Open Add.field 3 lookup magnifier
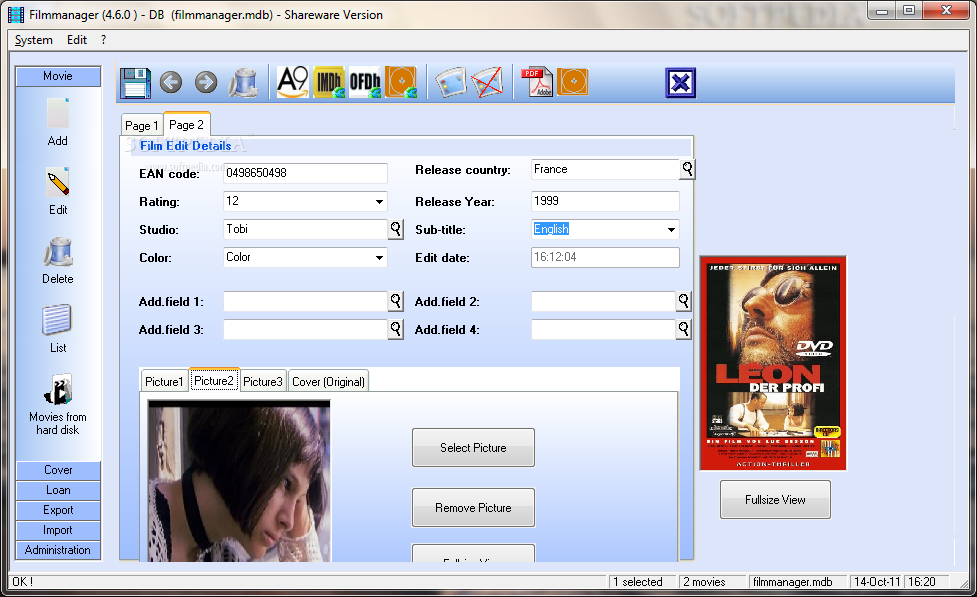 (x=396, y=328)
